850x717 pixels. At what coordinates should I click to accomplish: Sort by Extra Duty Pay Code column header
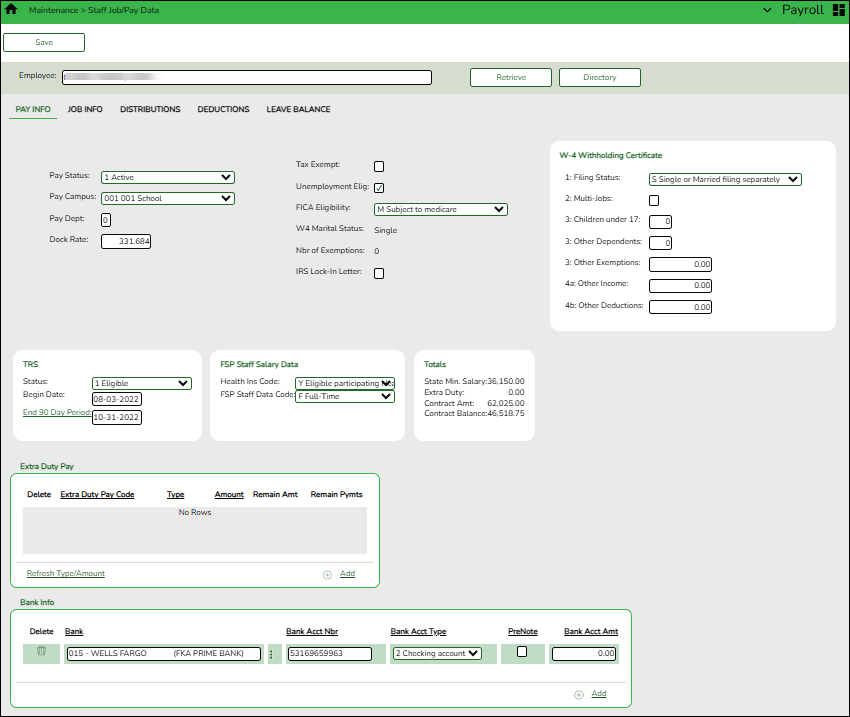click(97, 494)
